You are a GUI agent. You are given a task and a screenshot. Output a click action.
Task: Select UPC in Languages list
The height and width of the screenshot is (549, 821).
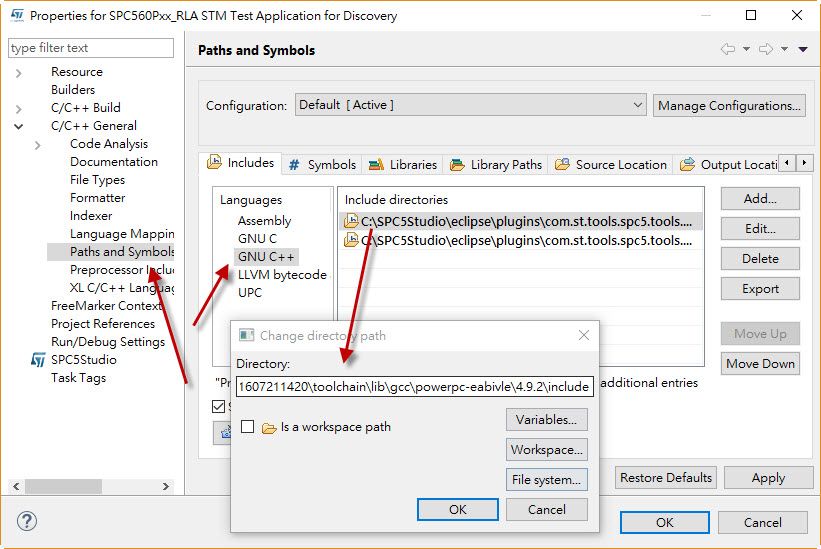pos(249,293)
